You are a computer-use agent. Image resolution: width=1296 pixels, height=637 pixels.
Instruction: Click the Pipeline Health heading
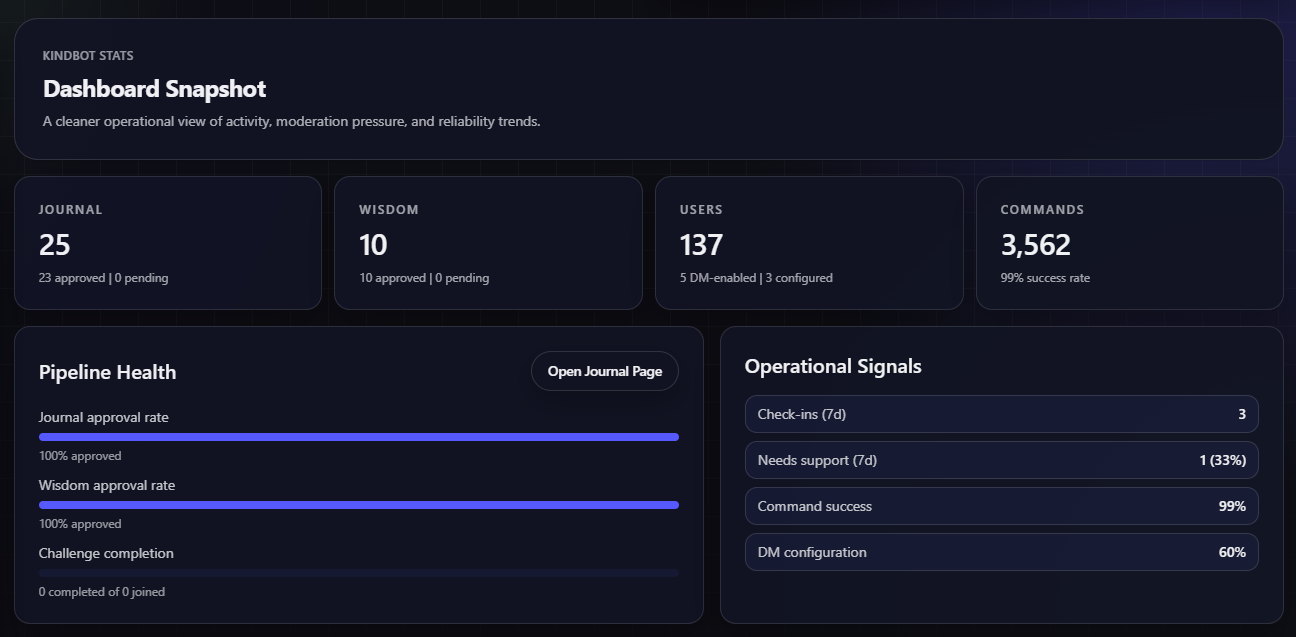tap(107, 372)
